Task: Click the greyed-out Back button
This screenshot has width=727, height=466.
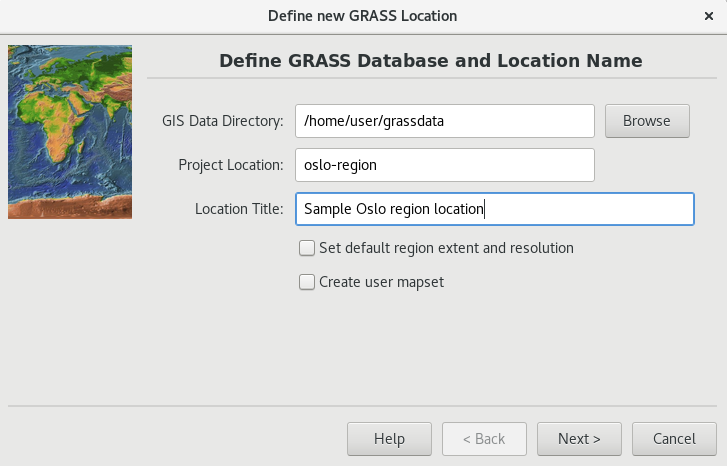Action: pyautogui.click(x=484, y=439)
